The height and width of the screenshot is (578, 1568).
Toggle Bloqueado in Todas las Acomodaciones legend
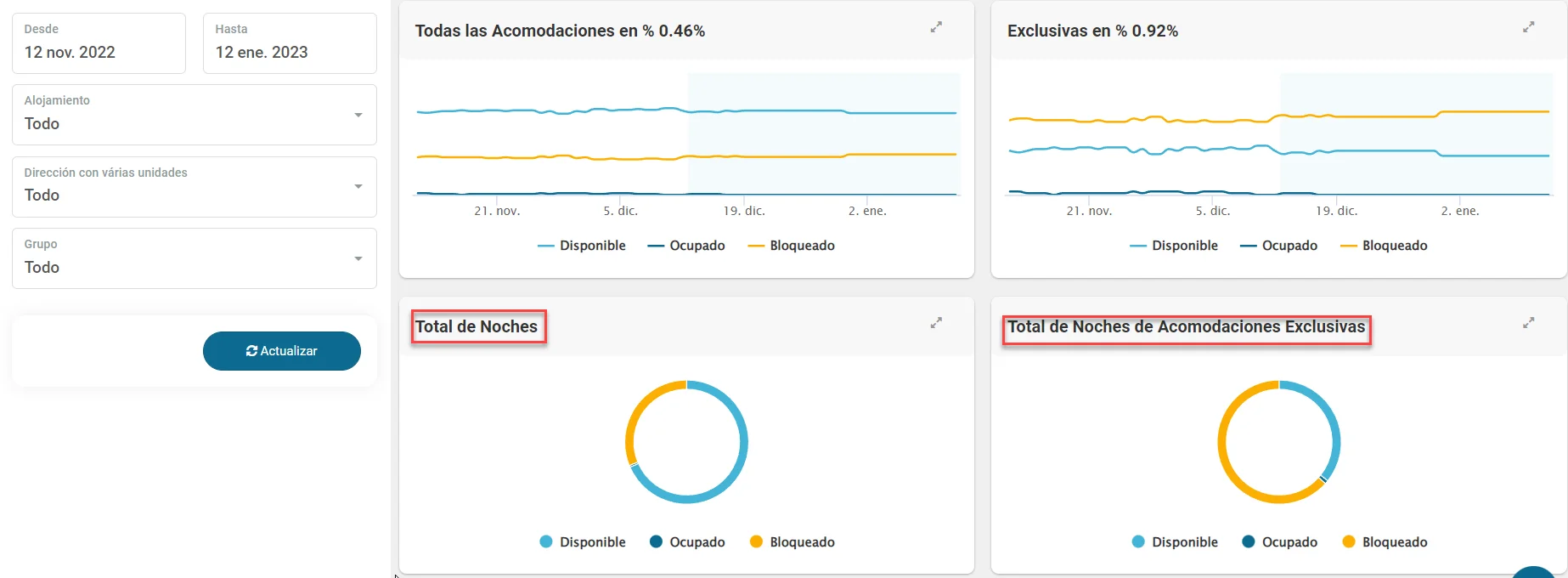point(792,246)
